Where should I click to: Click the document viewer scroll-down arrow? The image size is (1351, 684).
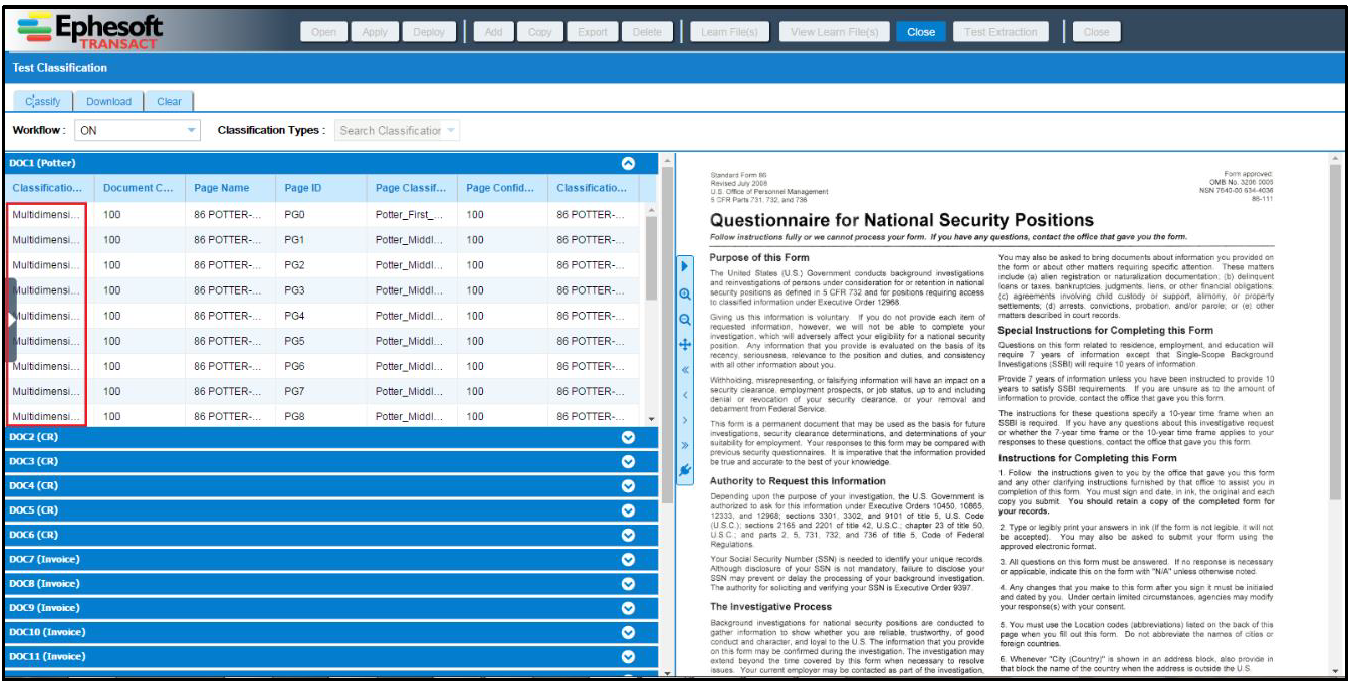click(1335, 672)
